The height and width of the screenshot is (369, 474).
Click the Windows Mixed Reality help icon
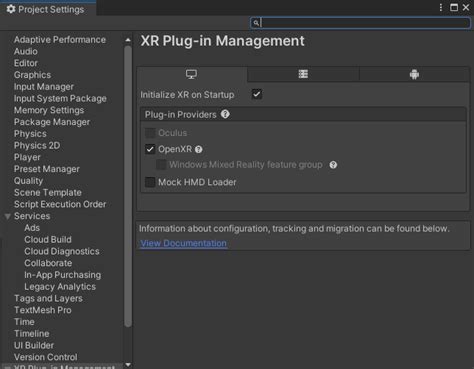(x=333, y=165)
